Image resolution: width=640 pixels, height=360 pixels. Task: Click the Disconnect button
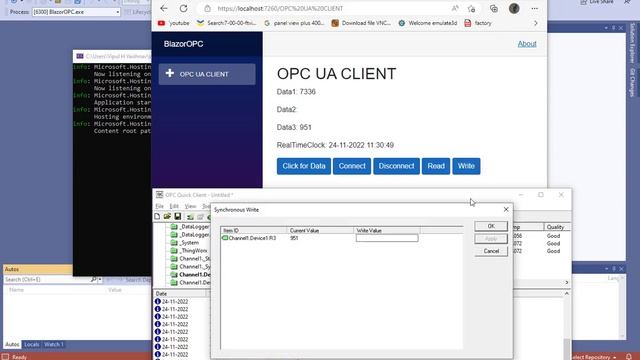click(396, 166)
